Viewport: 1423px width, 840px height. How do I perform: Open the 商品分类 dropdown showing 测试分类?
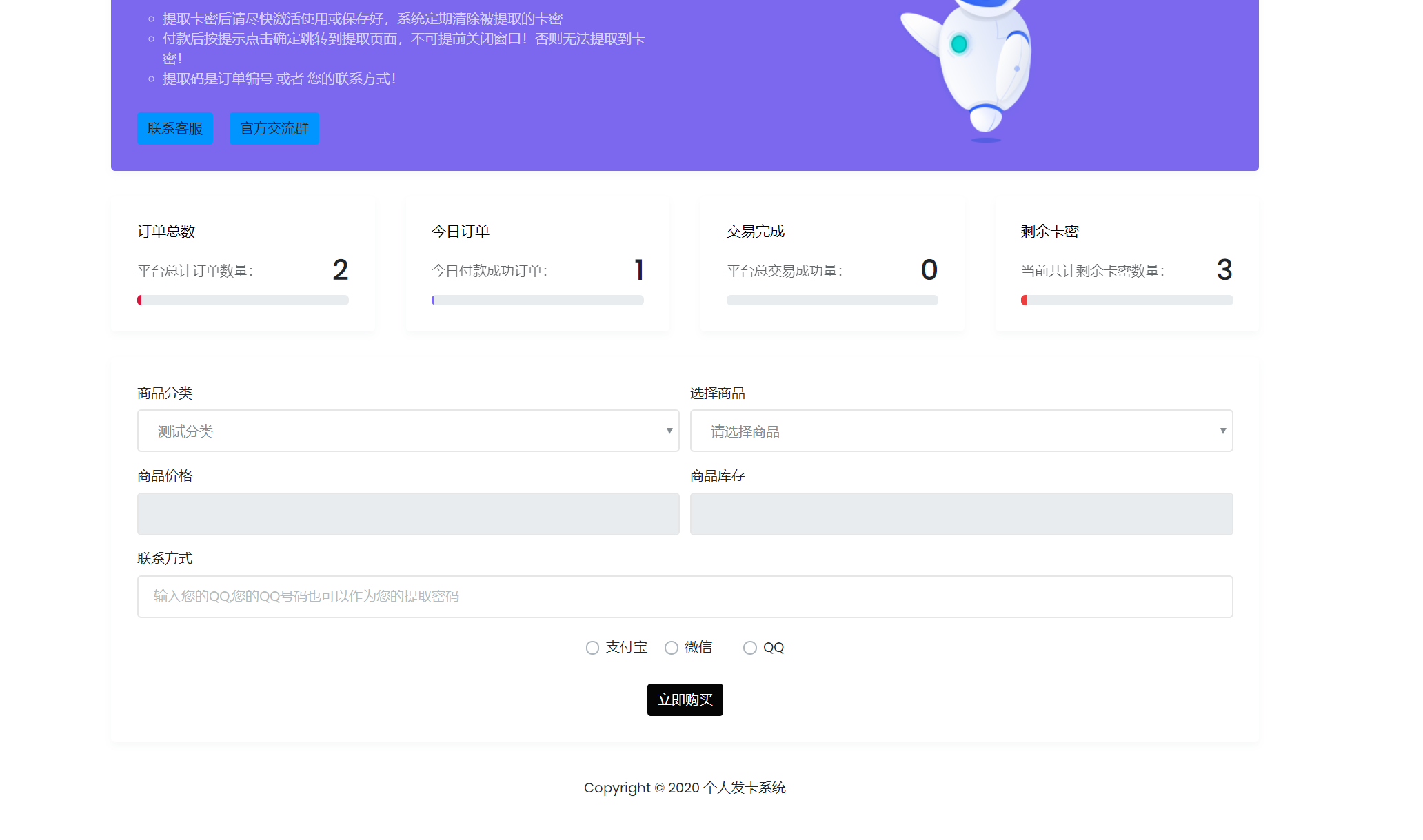click(408, 431)
